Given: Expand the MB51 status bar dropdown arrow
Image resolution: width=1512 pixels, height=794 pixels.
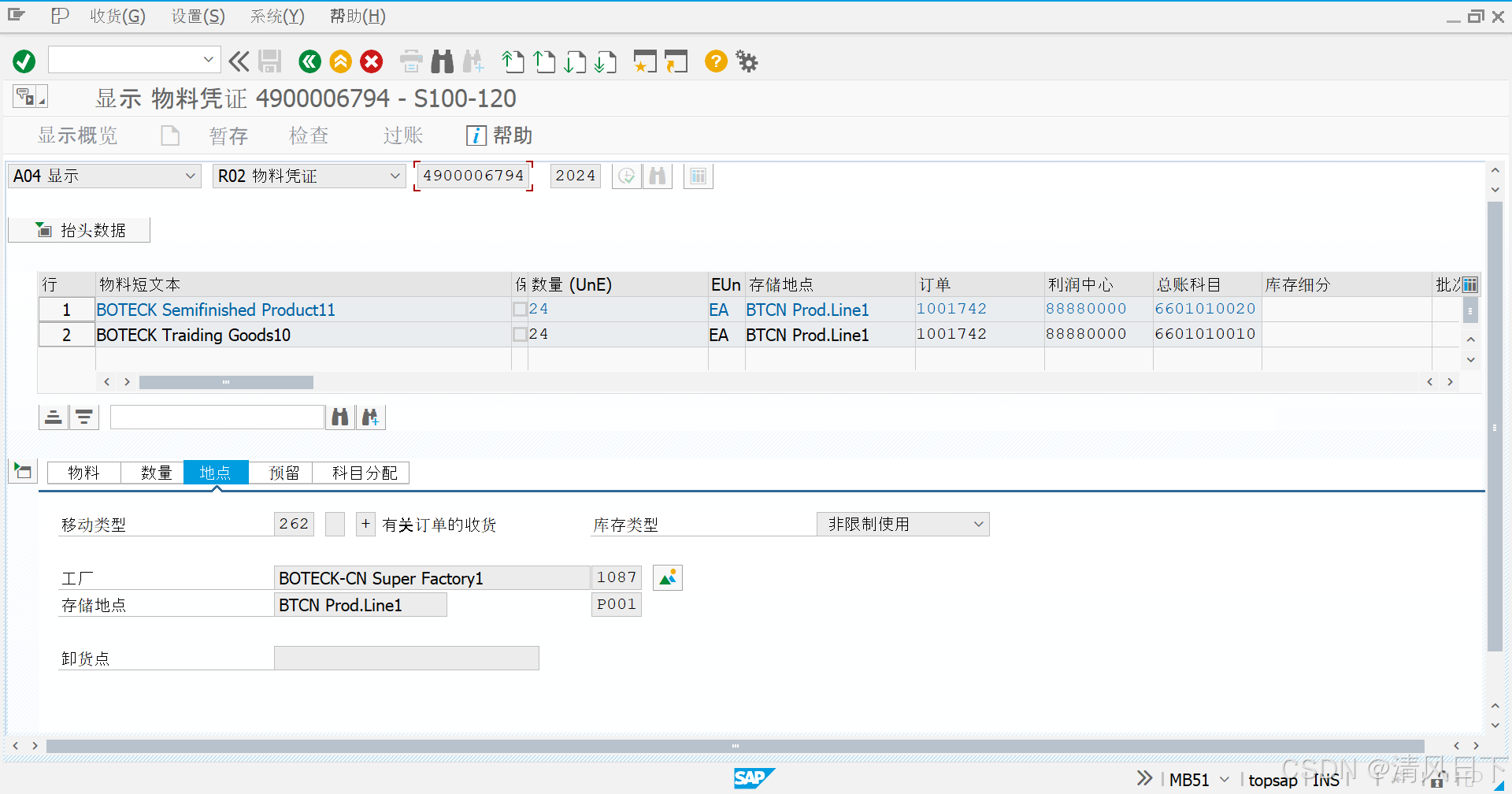Looking at the screenshot, I should click(1225, 779).
